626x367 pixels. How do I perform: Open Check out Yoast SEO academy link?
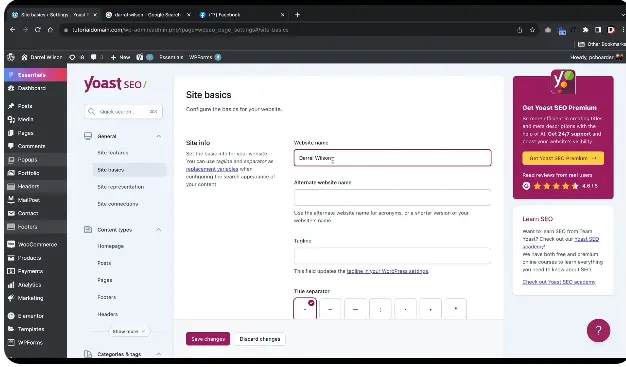click(x=559, y=282)
